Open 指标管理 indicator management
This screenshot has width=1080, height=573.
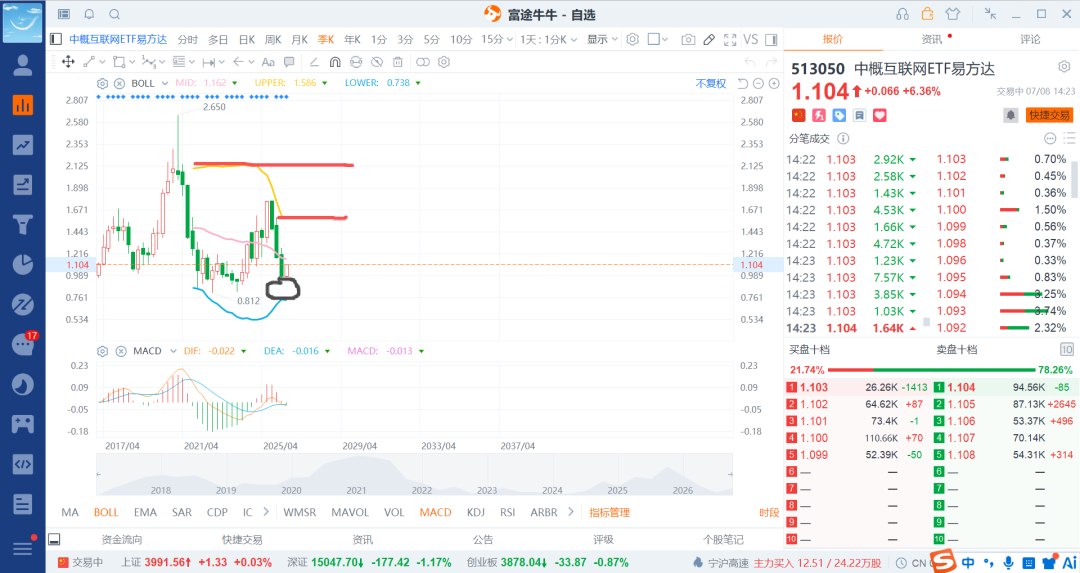pos(610,512)
